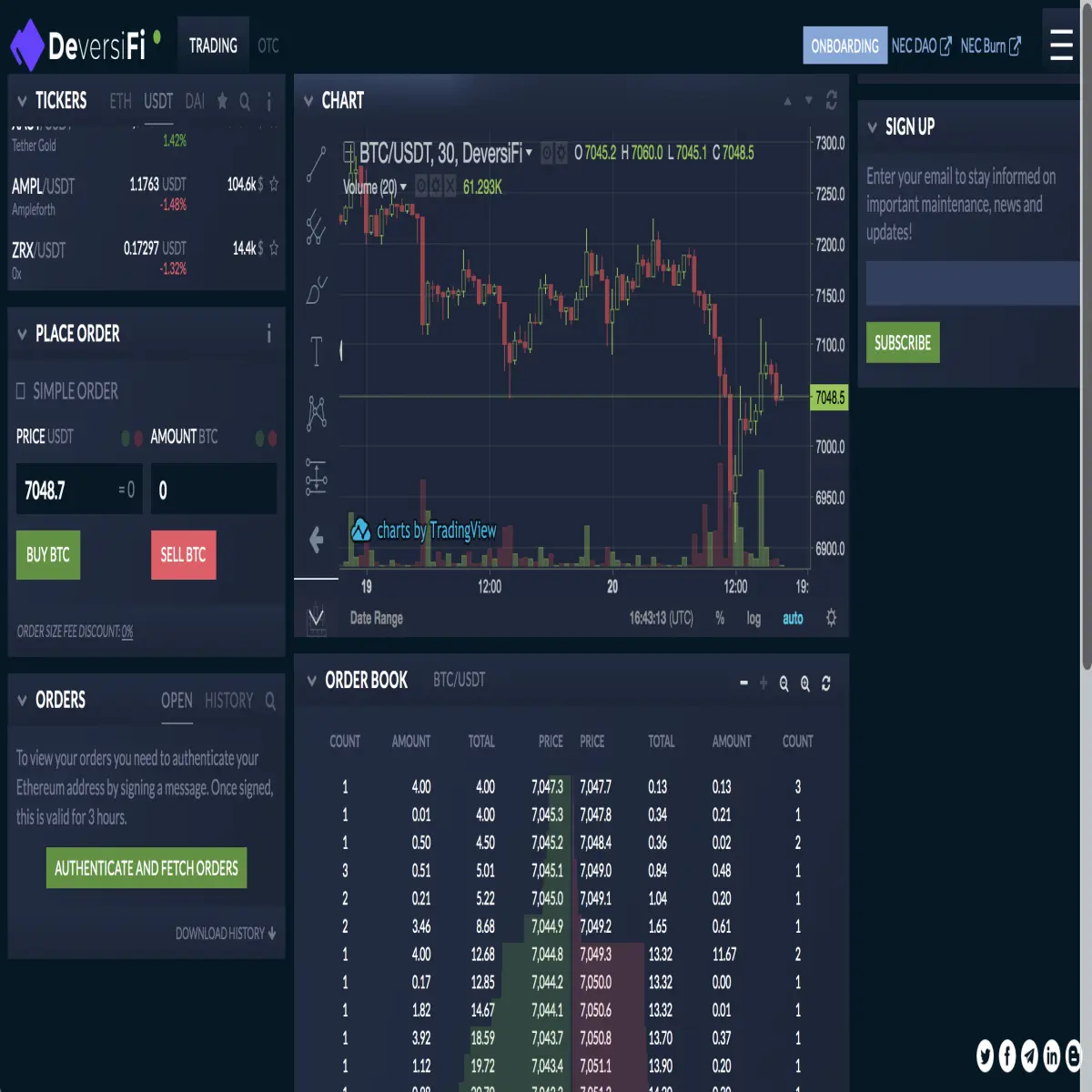Remove the Volume indicator with X
Image resolution: width=1092 pixels, height=1092 pixels.
pos(450,187)
